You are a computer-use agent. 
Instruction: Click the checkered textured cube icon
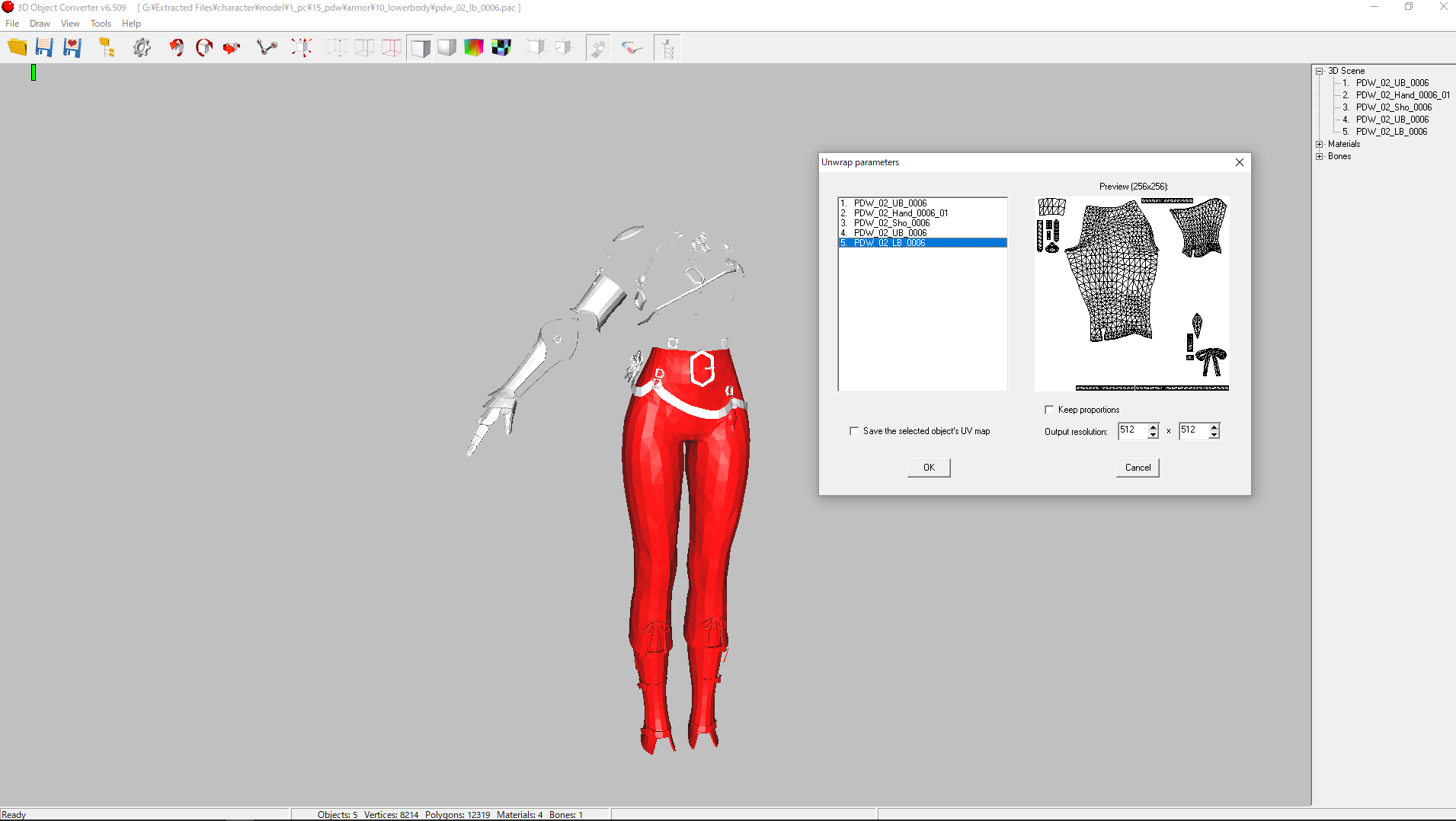(x=501, y=48)
